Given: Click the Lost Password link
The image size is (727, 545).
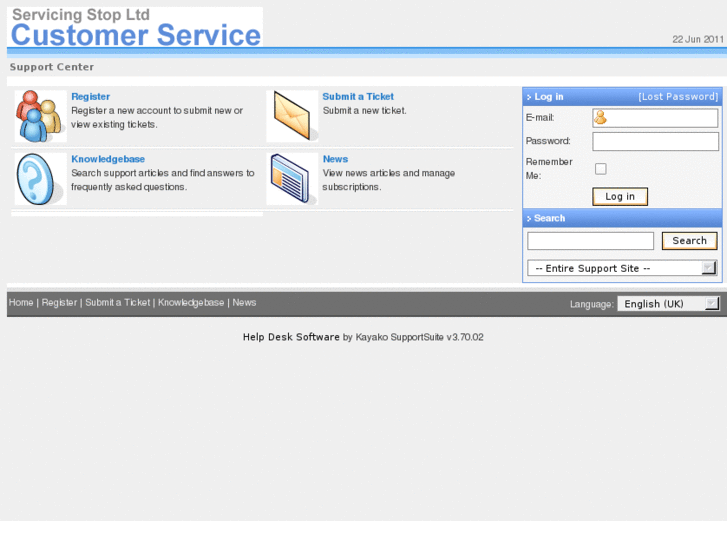Looking at the screenshot, I should click(x=678, y=96).
